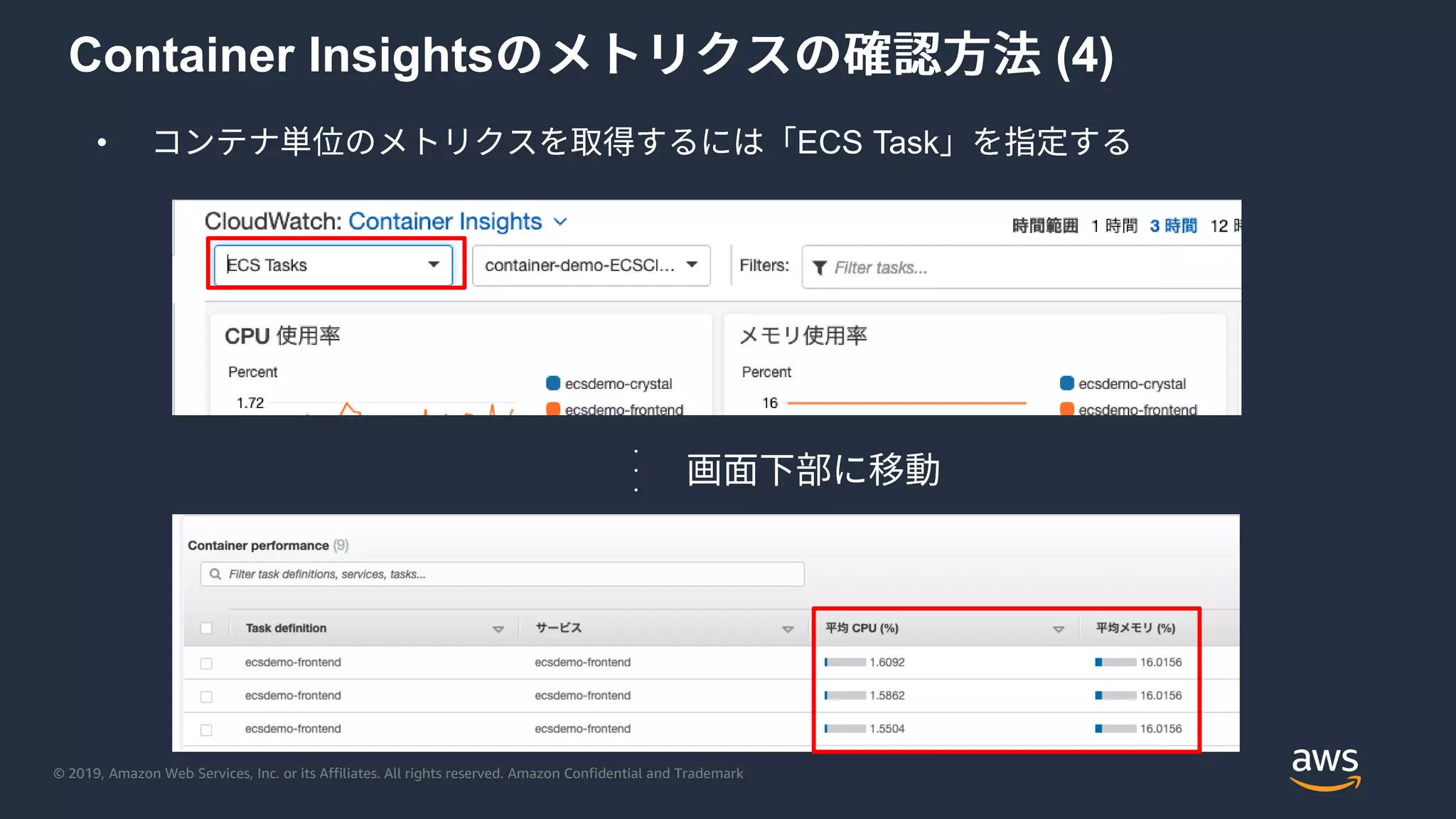
Task: Select the 12 時間 time range
Action: coord(1226,226)
